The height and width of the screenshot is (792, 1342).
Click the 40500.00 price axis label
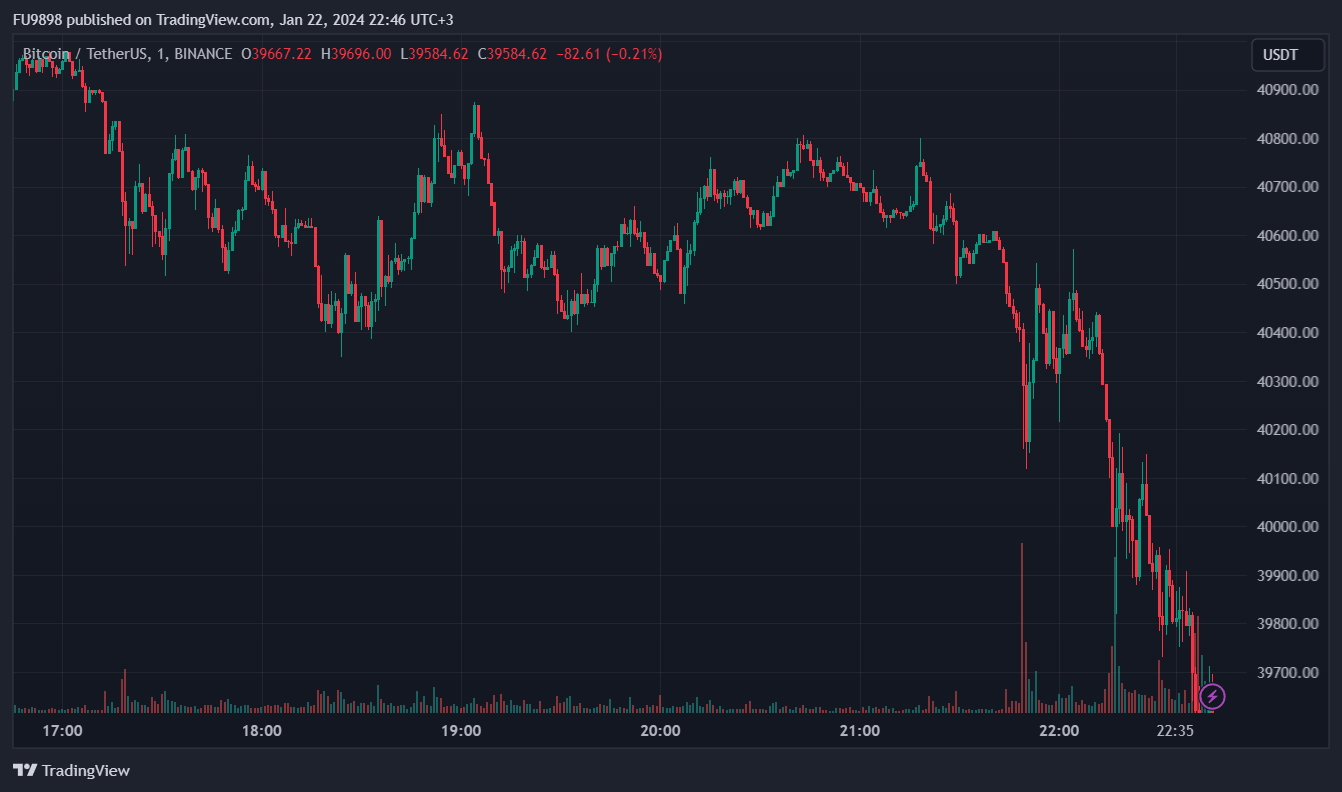[1286, 284]
